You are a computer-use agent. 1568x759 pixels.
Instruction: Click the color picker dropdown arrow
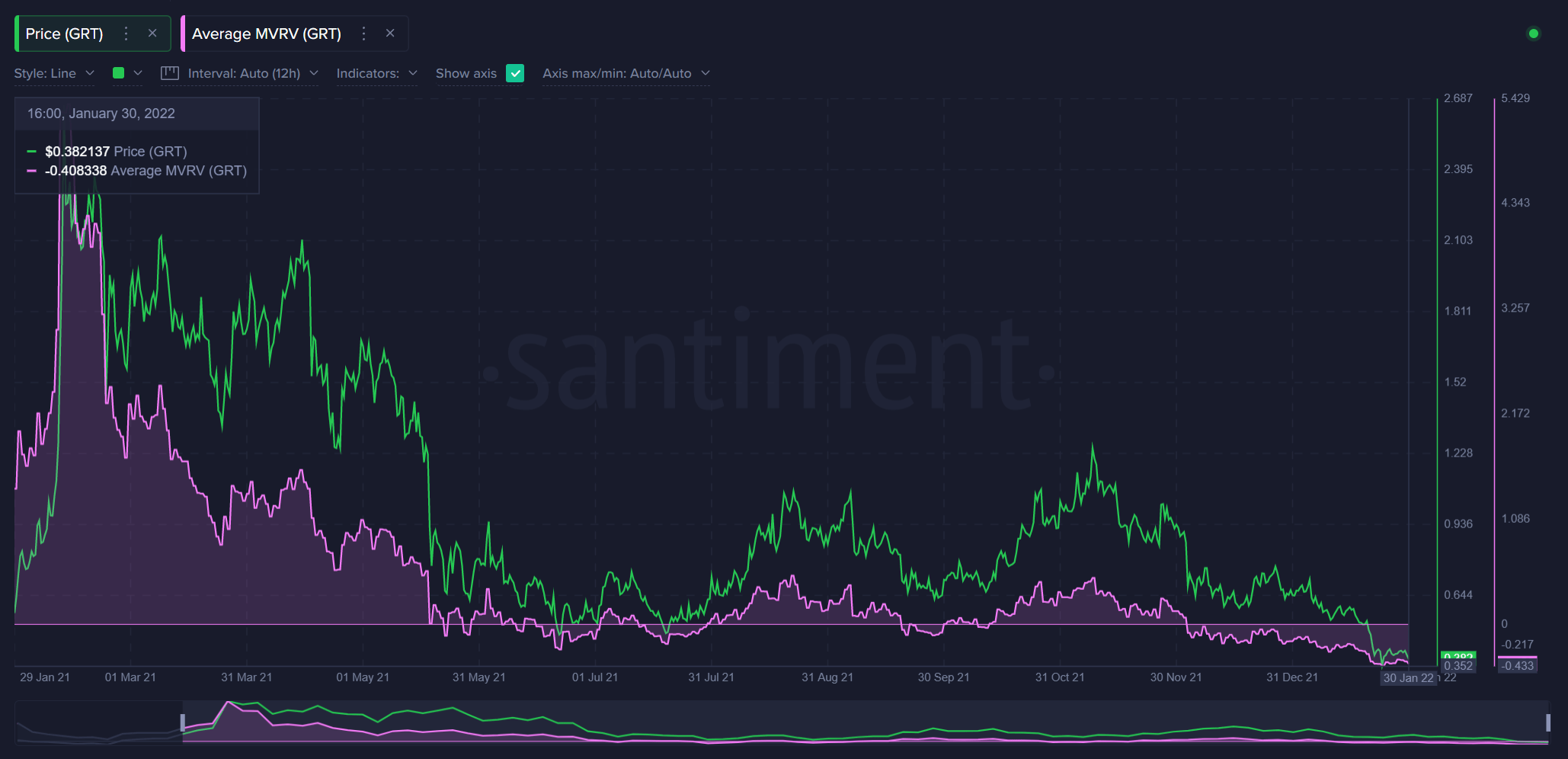(x=138, y=73)
